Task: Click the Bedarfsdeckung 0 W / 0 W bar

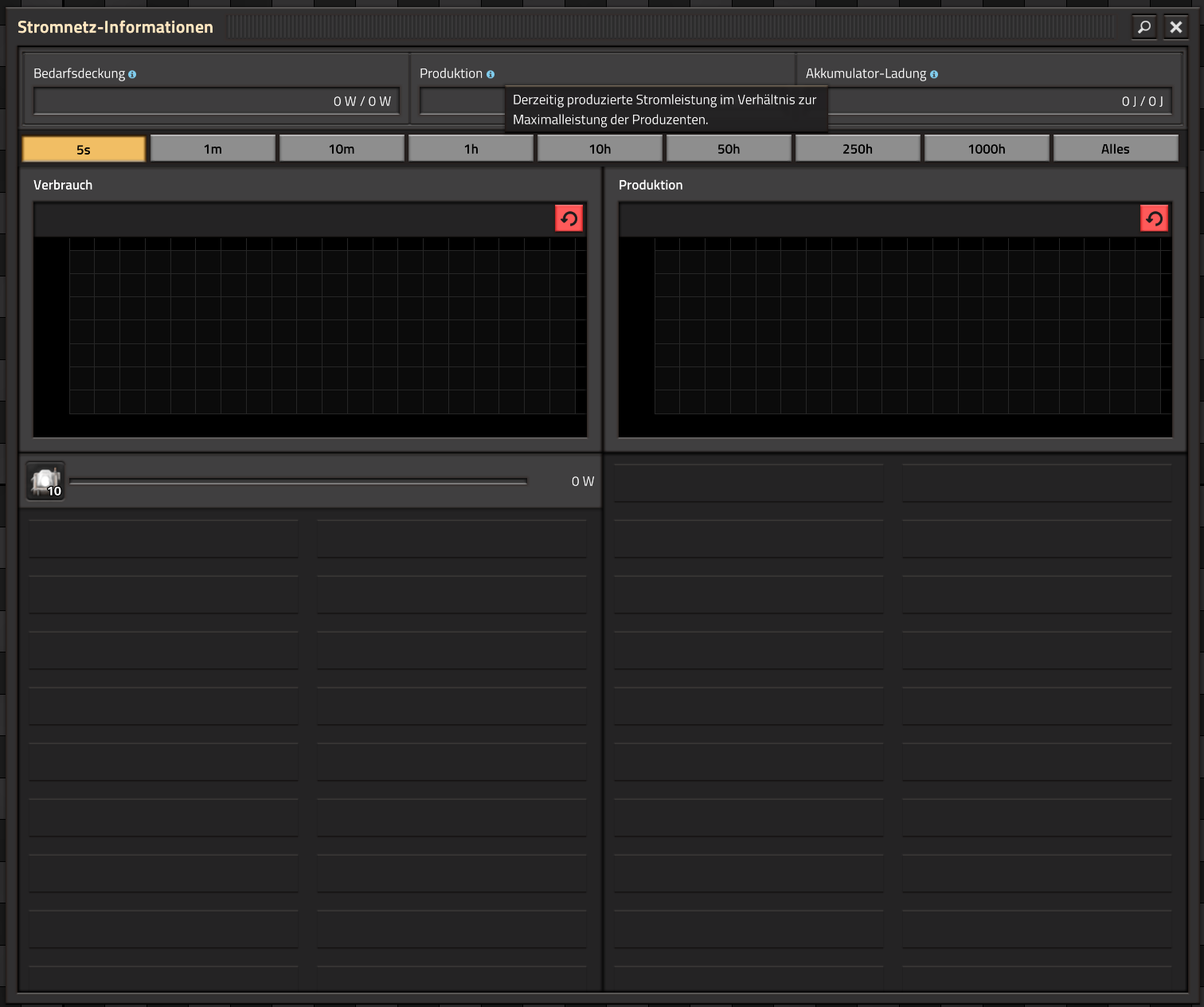Action: click(217, 101)
